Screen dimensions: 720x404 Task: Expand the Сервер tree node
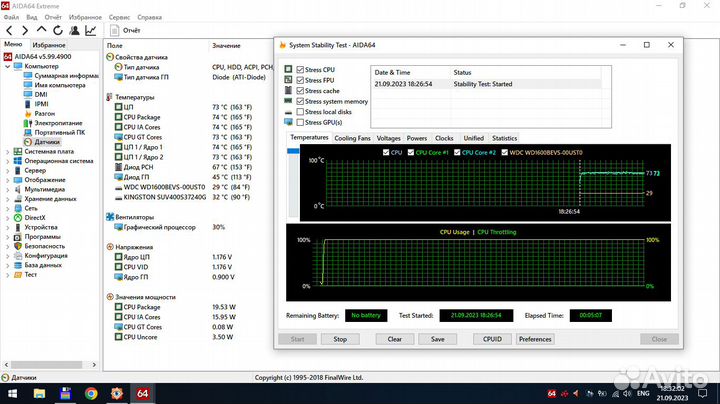click(7, 170)
